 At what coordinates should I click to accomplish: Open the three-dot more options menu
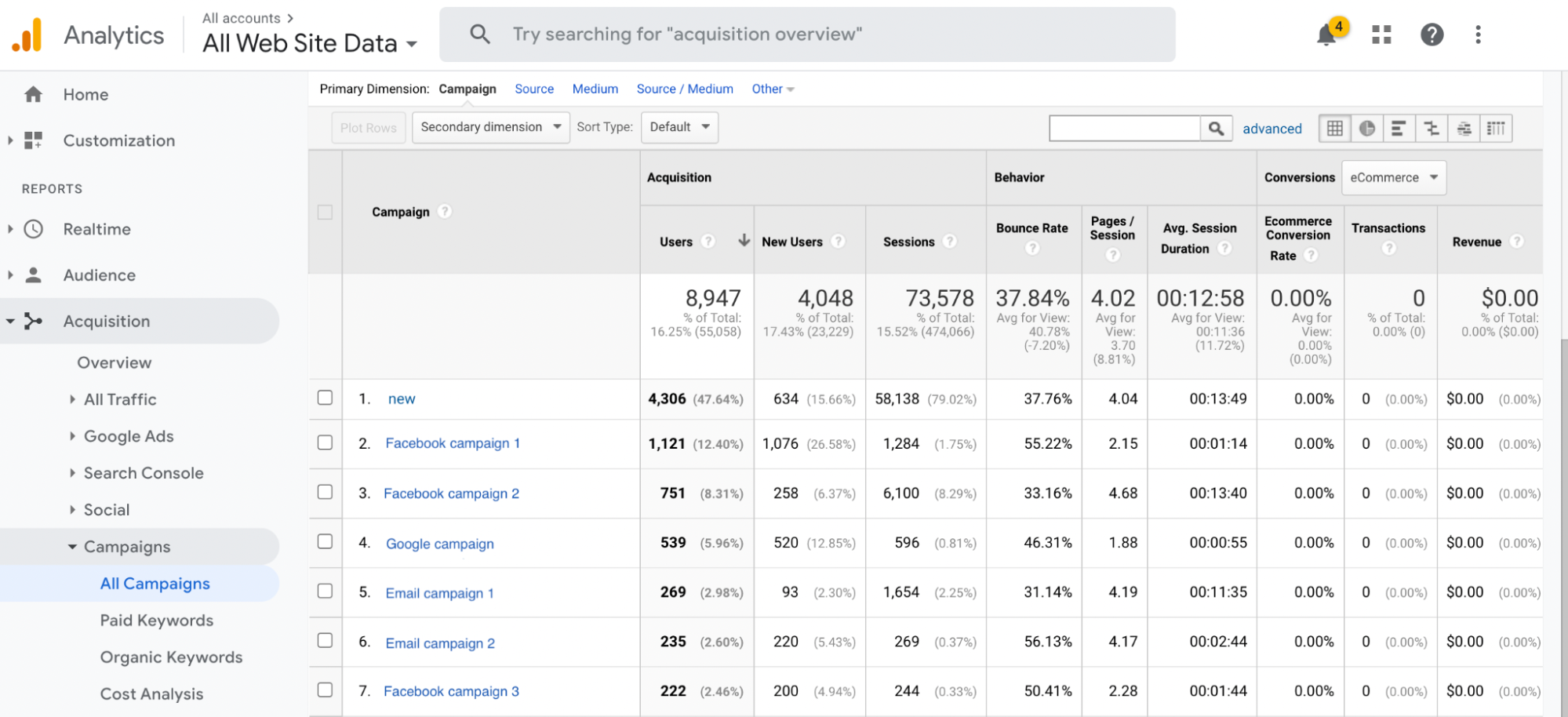click(1478, 35)
